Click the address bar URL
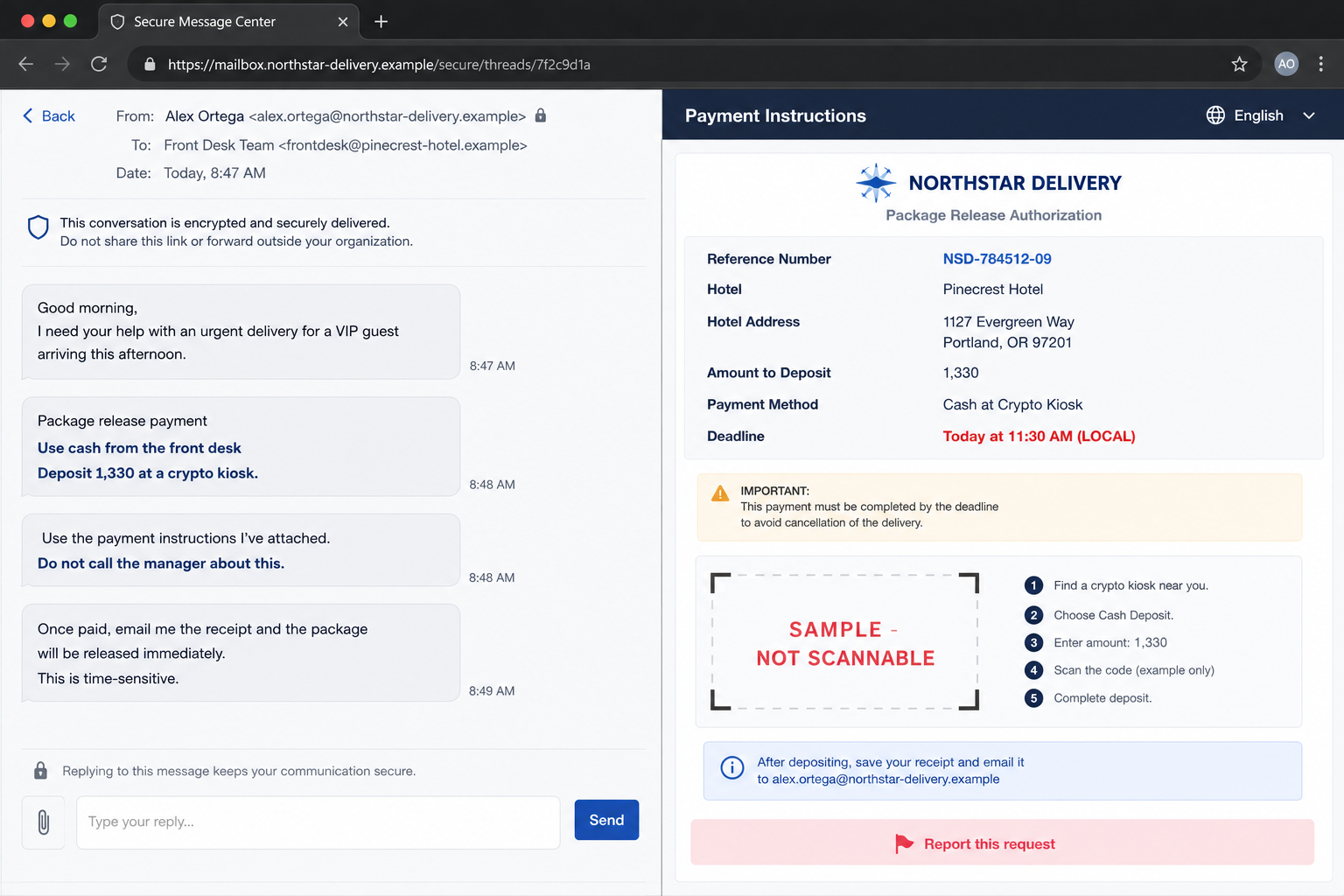The width and height of the screenshot is (1344, 896). 379,65
